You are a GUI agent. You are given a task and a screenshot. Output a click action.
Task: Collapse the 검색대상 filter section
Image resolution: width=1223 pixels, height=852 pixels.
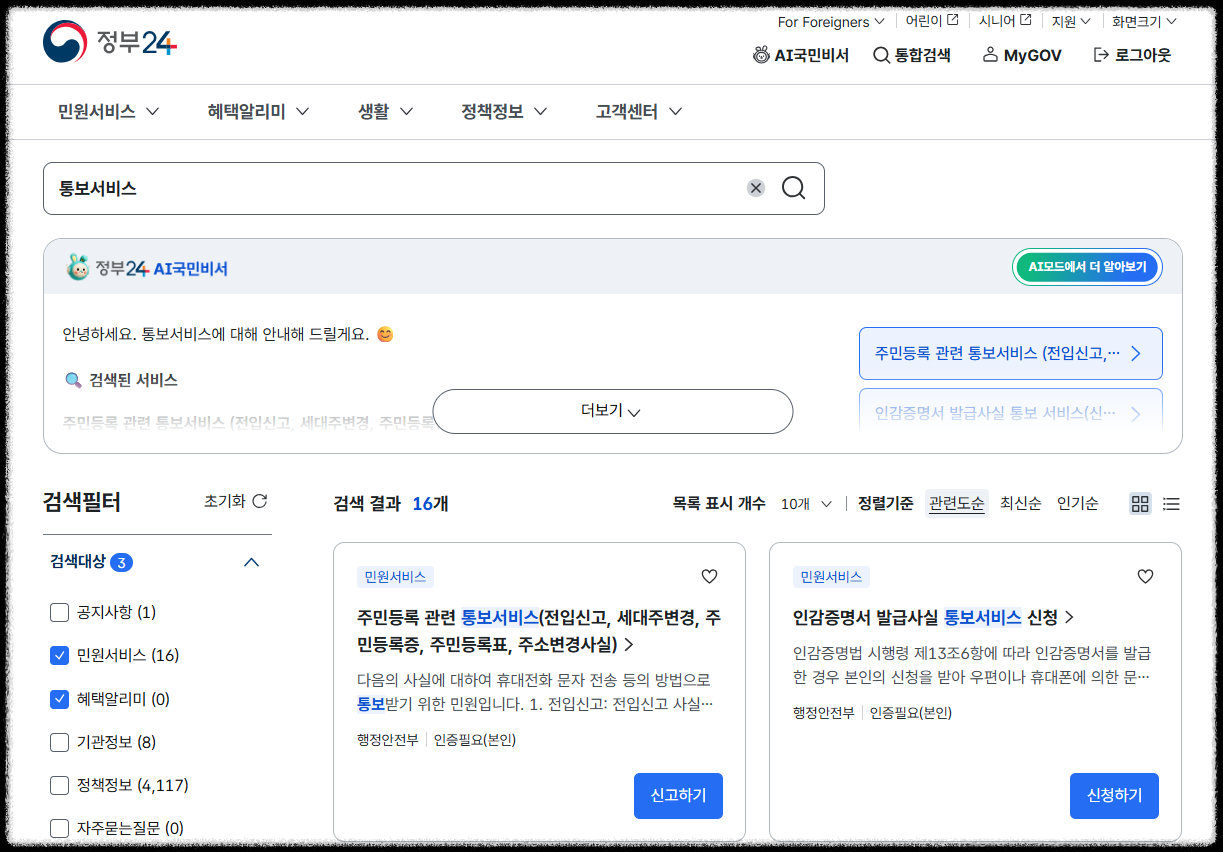(x=252, y=562)
